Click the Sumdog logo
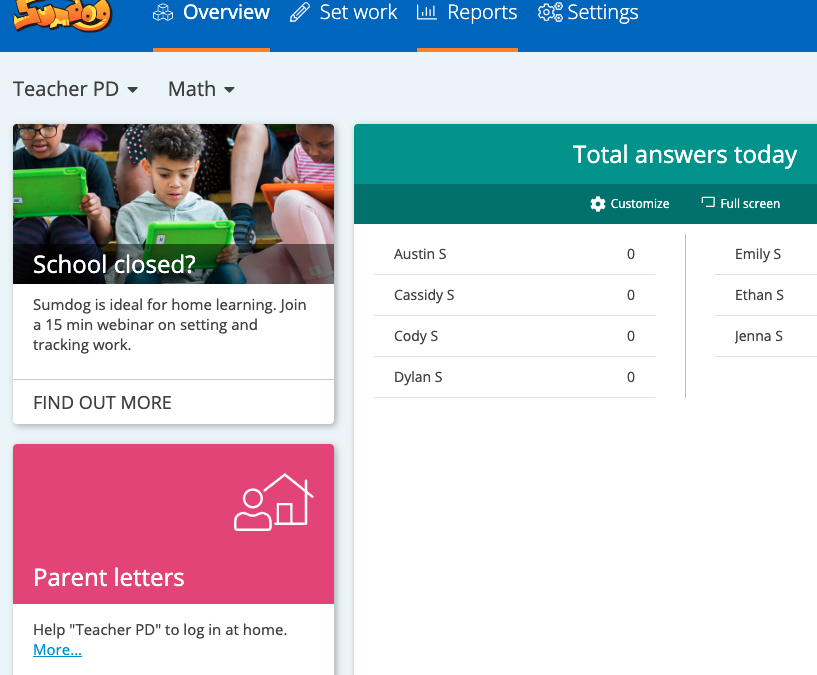The width and height of the screenshot is (817, 675). click(63, 15)
